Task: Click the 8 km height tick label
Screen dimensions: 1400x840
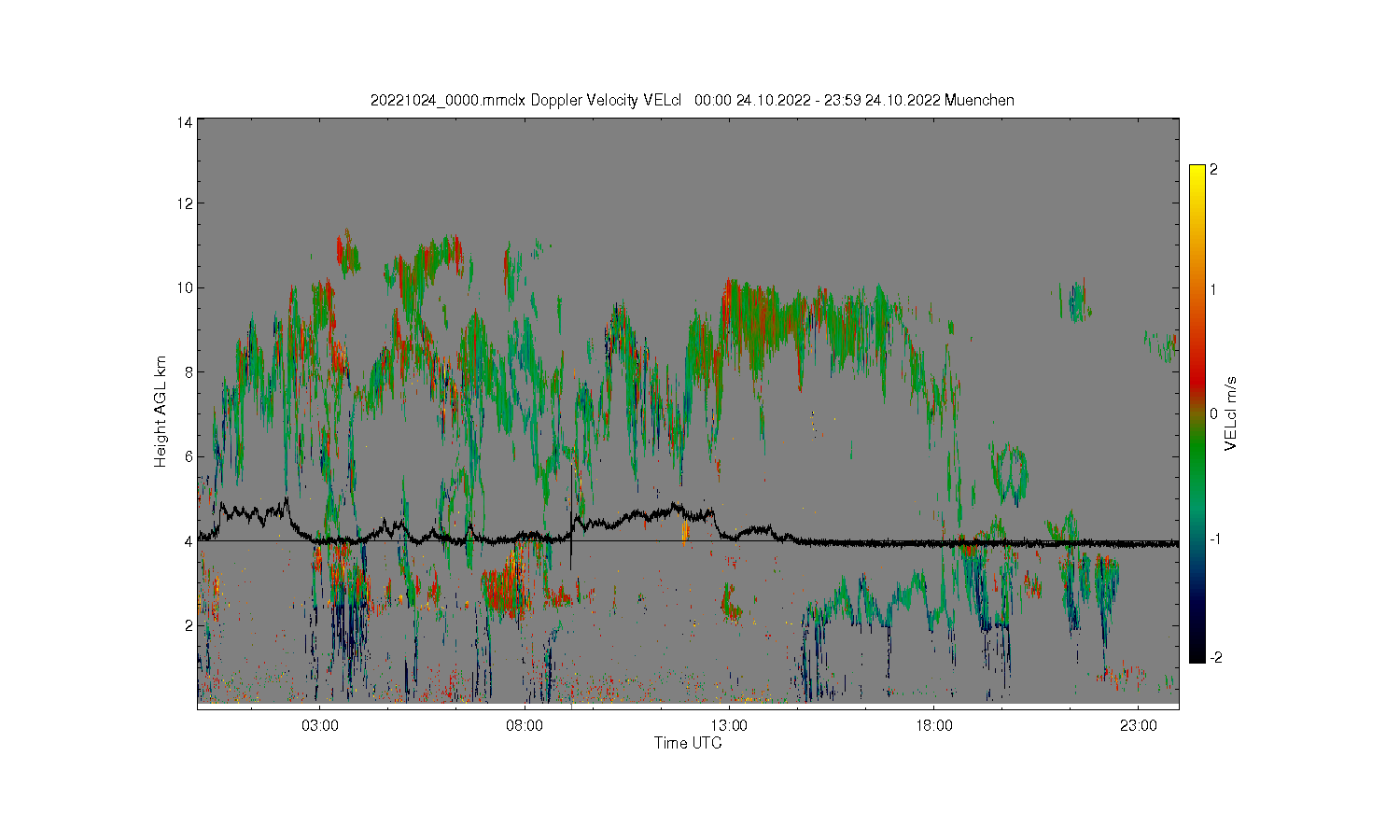Action: pos(189,372)
